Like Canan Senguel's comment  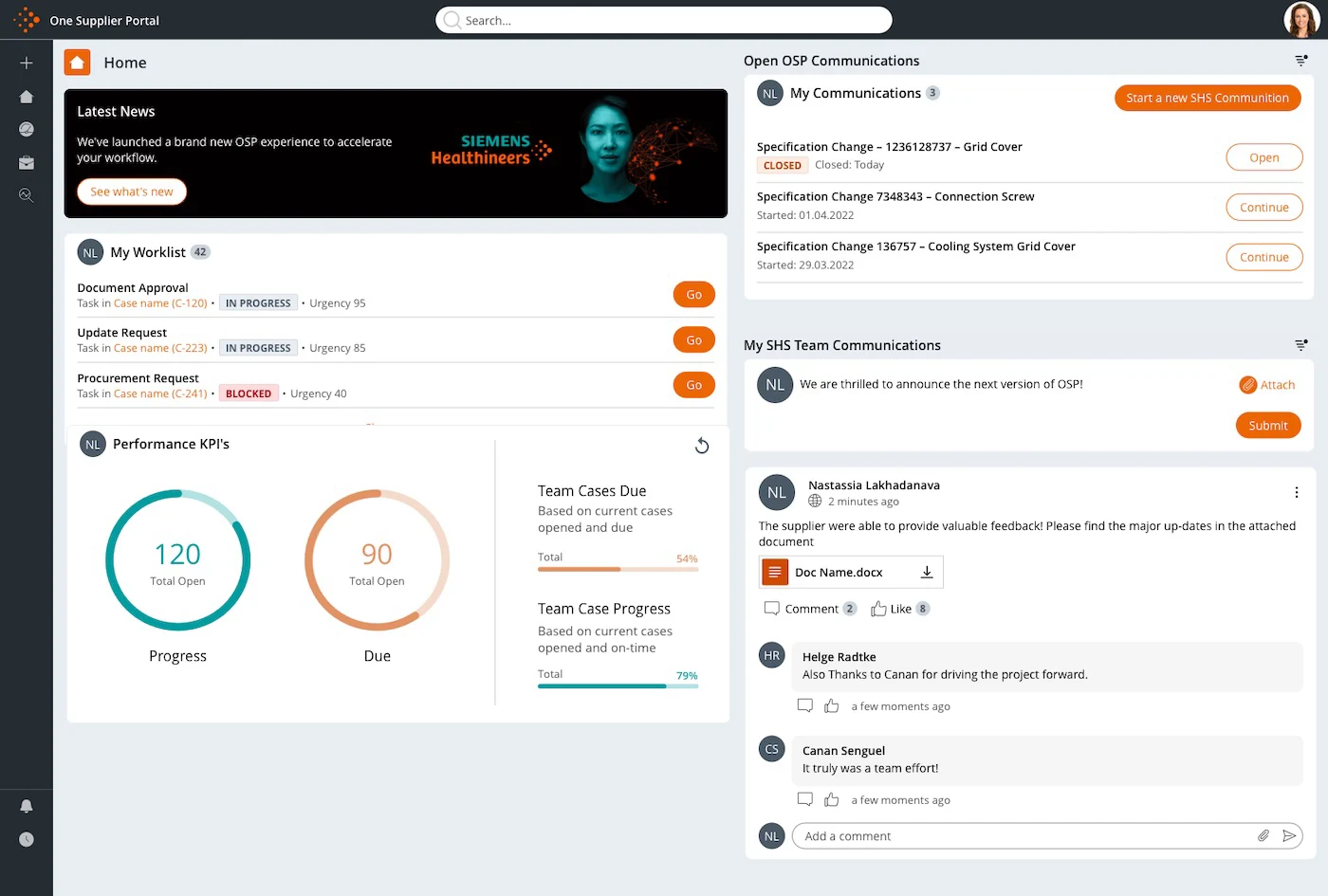832,800
